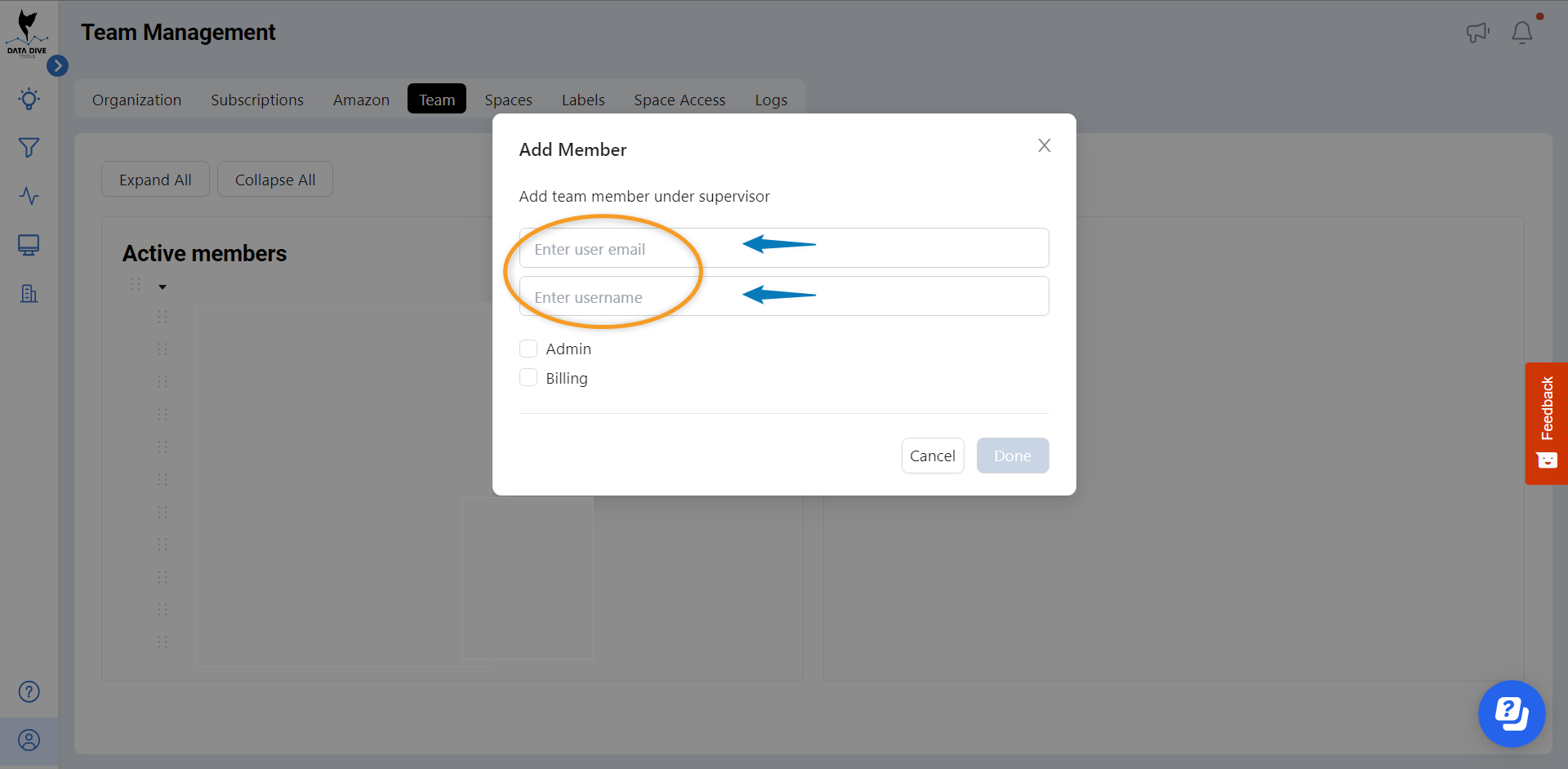Image resolution: width=1568 pixels, height=769 pixels.
Task: Switch to the Space Access tab
Action: click(x=680, y=100)
